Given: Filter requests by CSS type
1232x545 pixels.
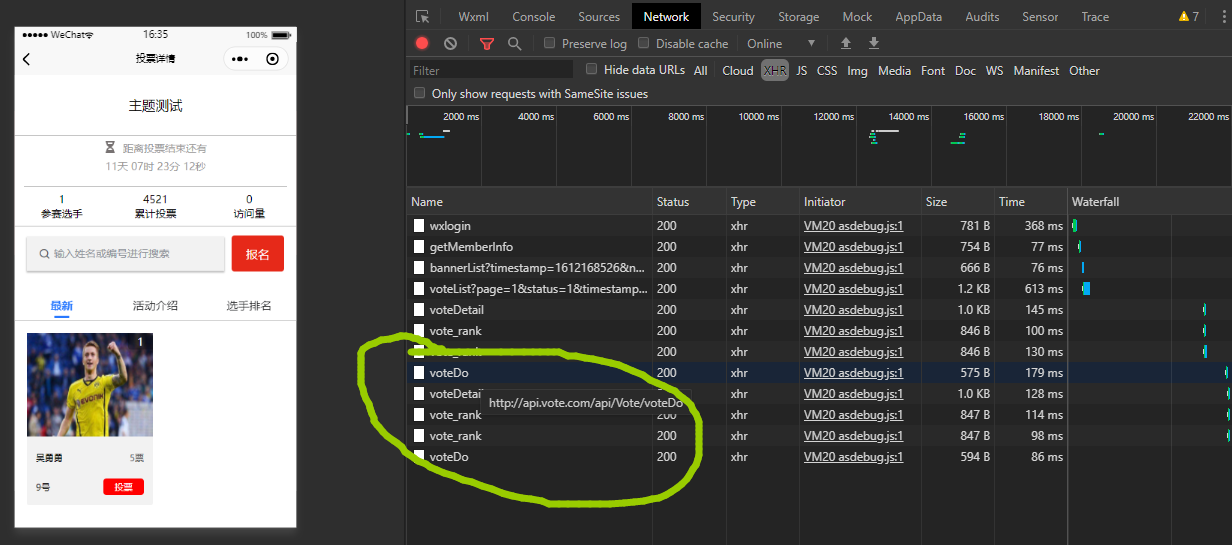Looking at the screenshot, I should point(827,70).
